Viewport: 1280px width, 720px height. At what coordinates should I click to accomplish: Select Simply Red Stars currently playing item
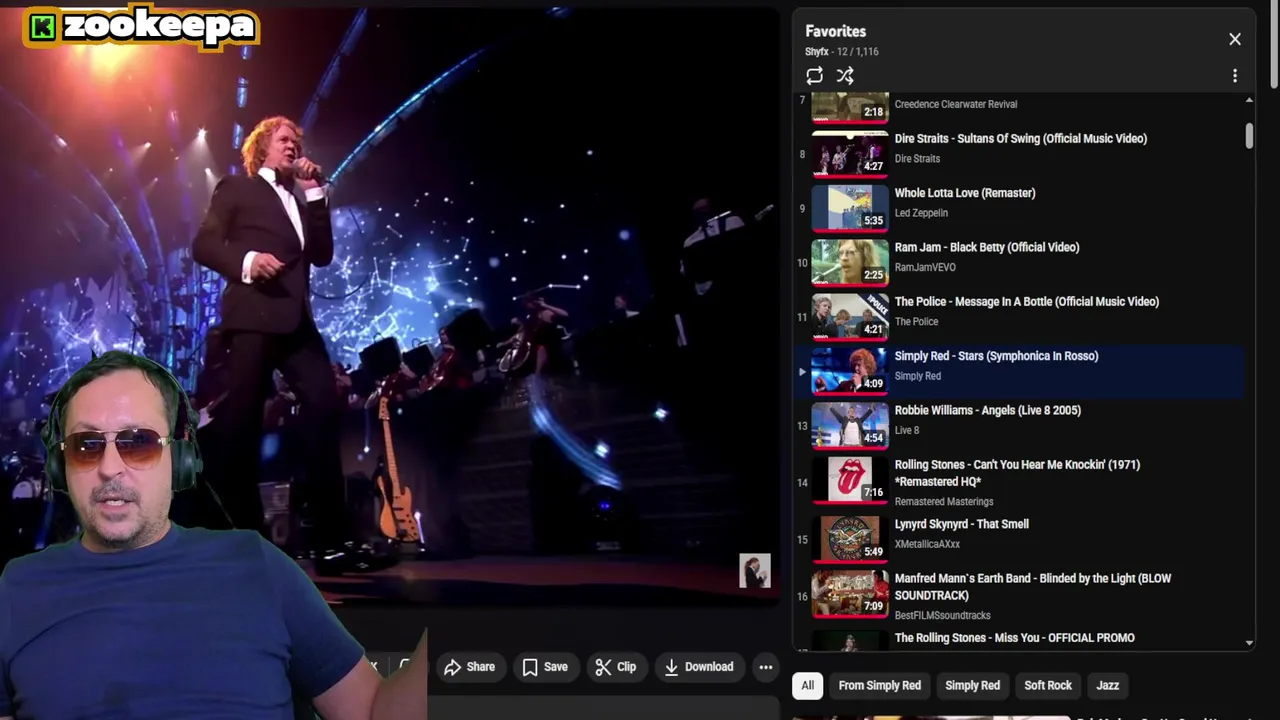coord(1020,370)
